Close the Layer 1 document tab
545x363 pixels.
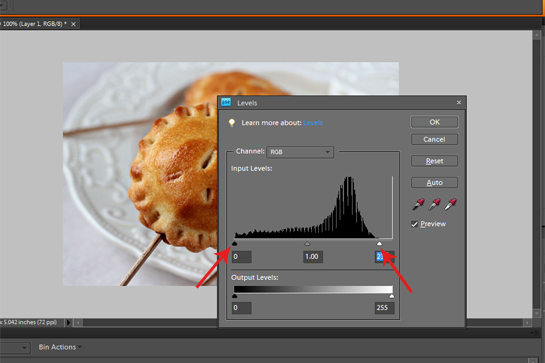73,24
